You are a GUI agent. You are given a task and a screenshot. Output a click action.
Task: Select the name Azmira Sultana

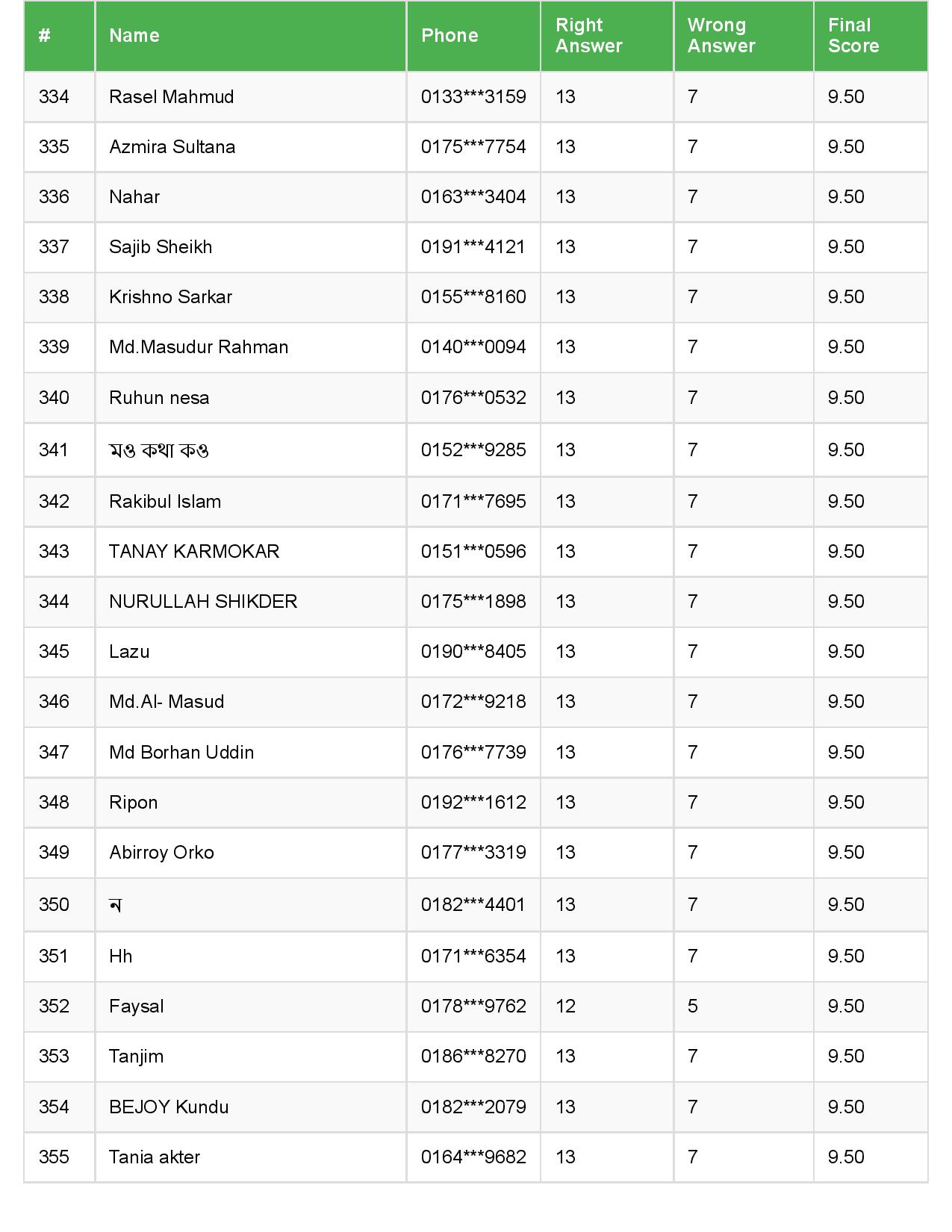172,147
